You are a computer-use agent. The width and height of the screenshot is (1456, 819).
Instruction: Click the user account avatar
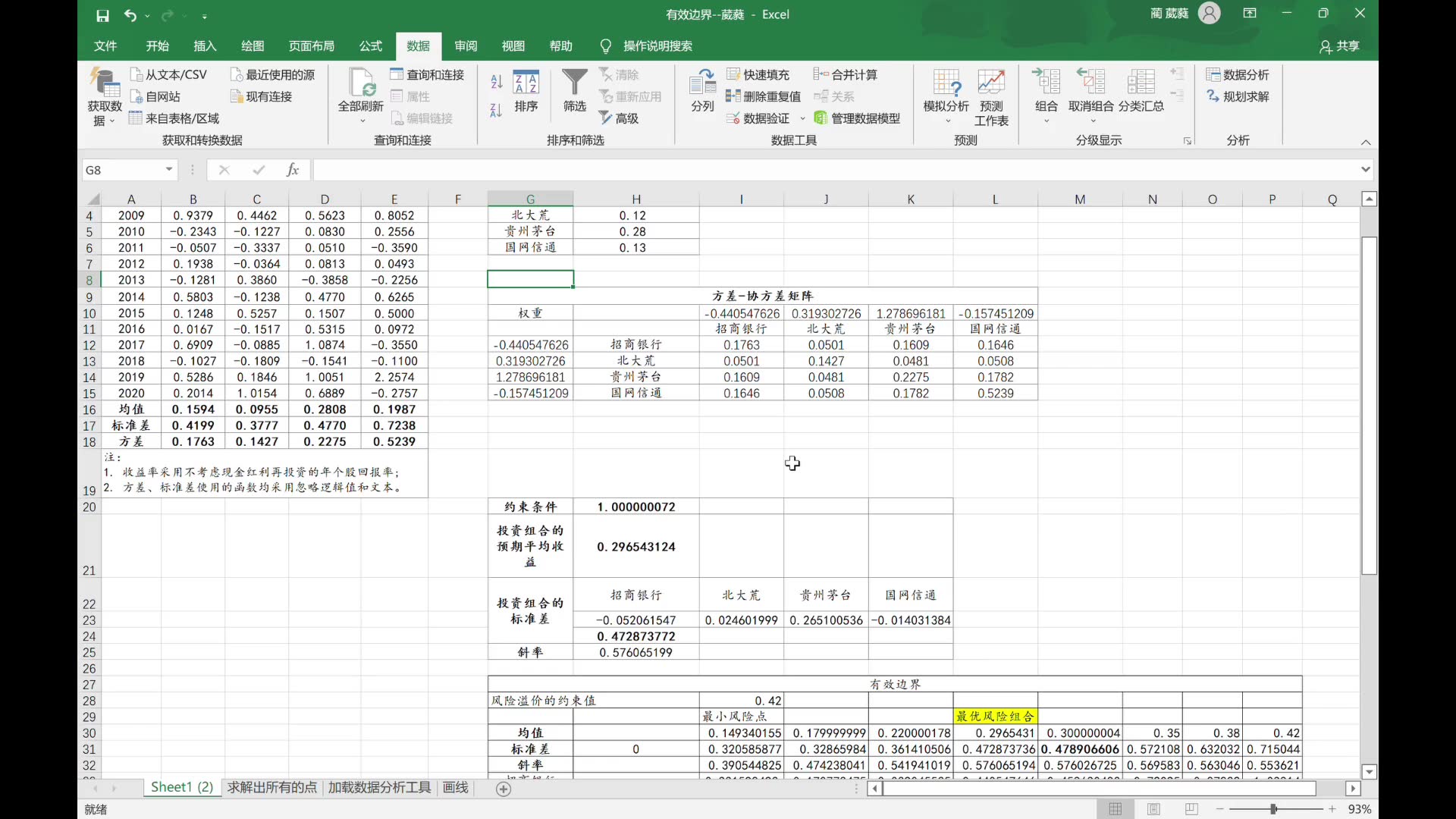point(1210,14)
